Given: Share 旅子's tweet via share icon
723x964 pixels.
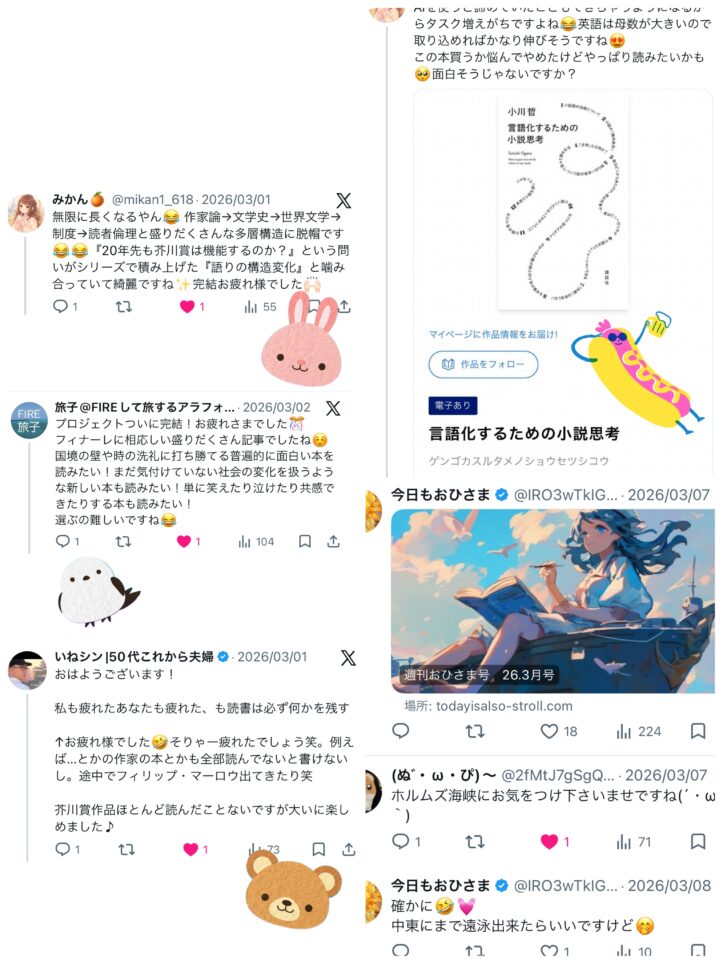Looking at the screenshot, I should (333, 541).
